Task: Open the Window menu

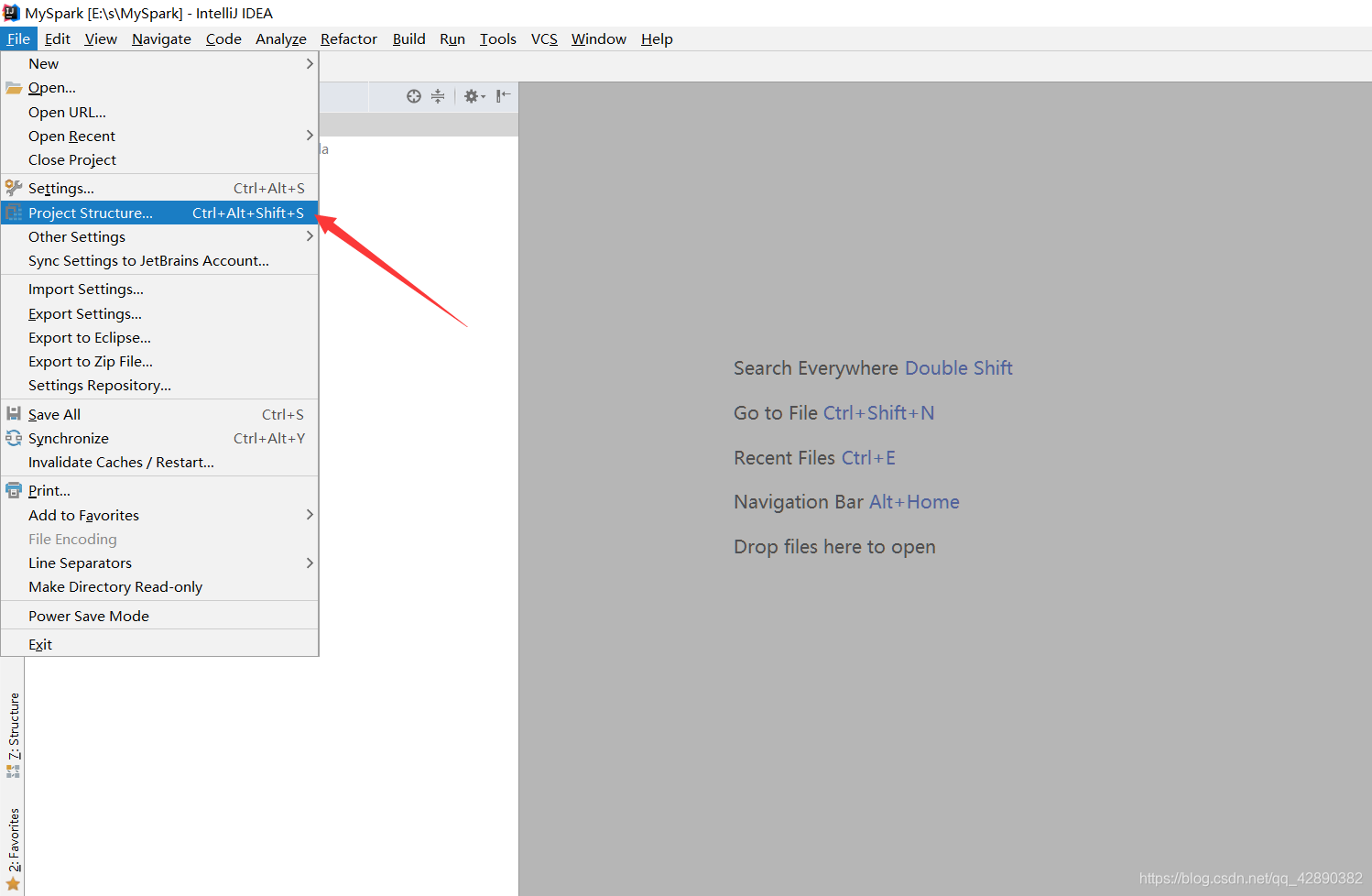Action: point(599,38)
